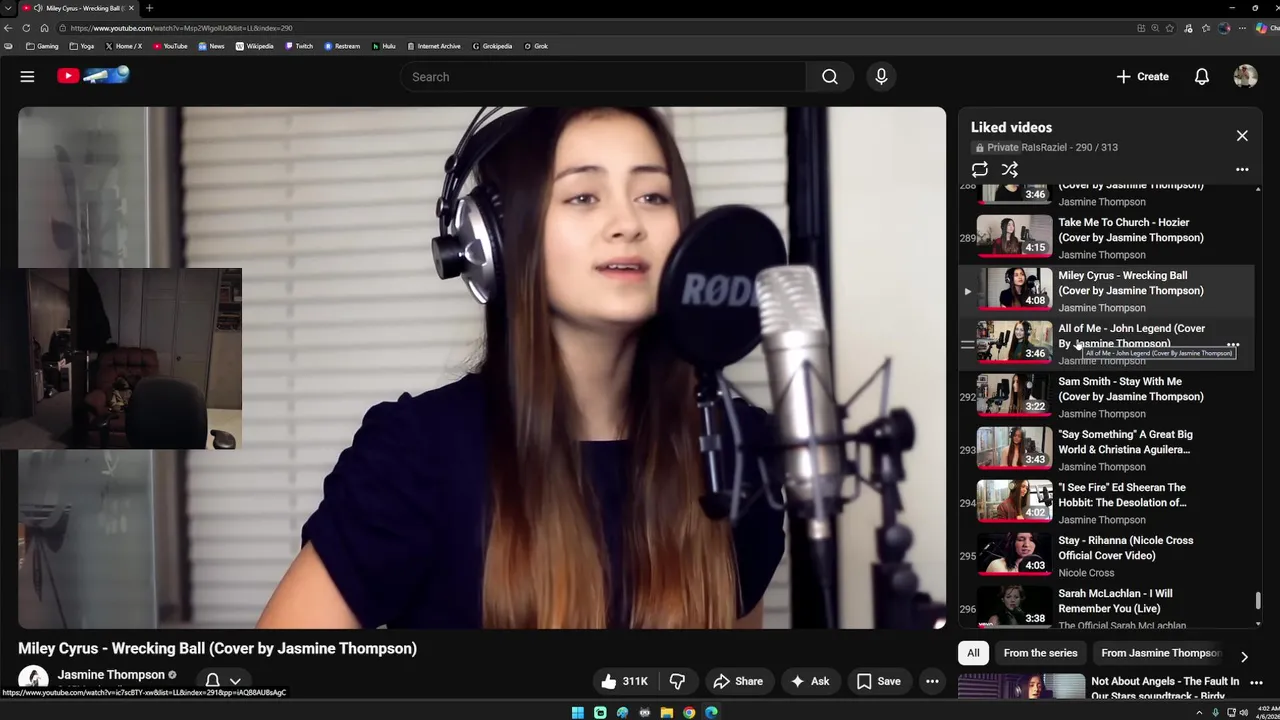Open the Twitch bookmark
The height and width of the screenshot is (720, 1280).
point(300,46)
